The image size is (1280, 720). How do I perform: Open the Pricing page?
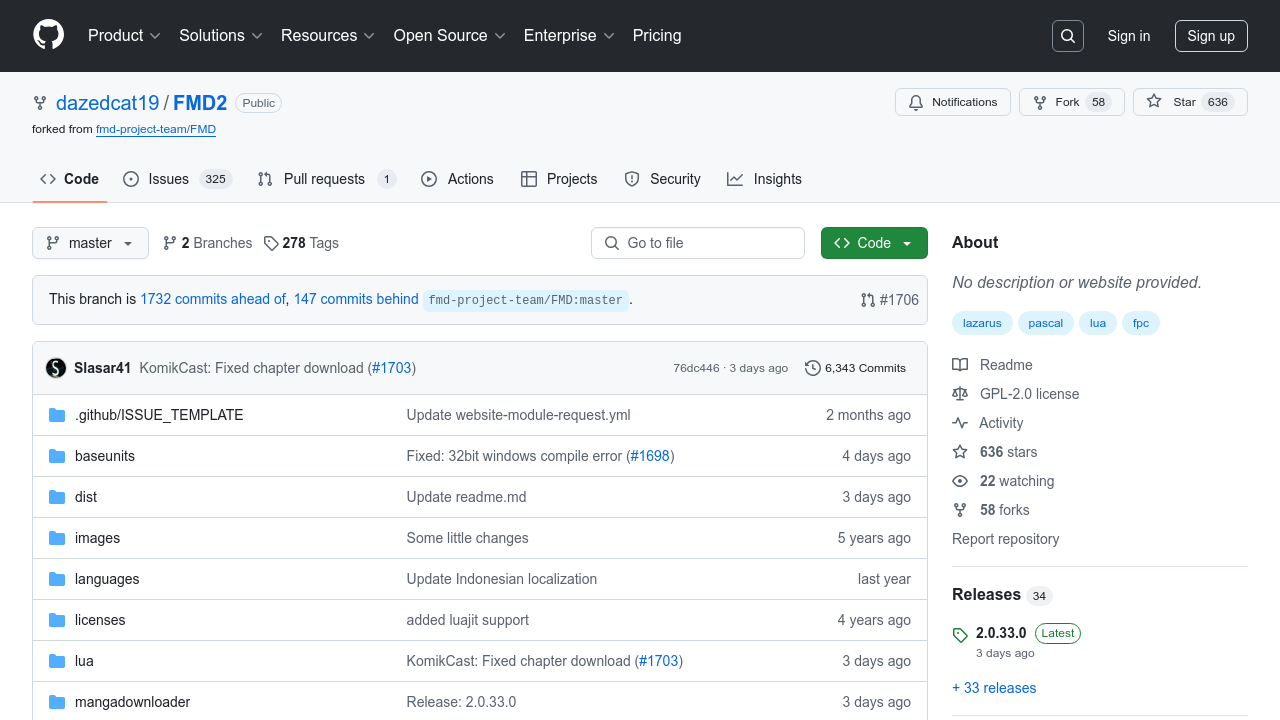tap(657, 35)
